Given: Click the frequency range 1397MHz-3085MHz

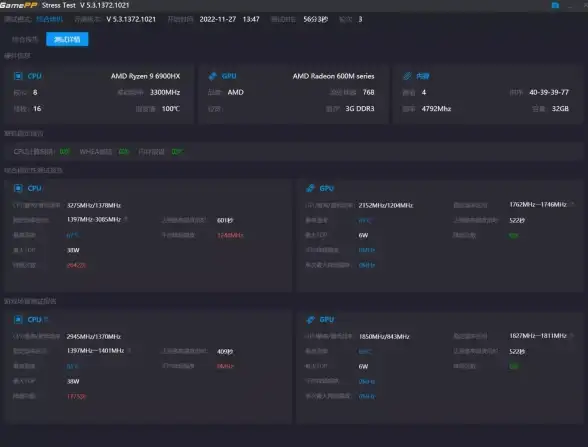Looking at the screenshot, I should tap(94, 219).
